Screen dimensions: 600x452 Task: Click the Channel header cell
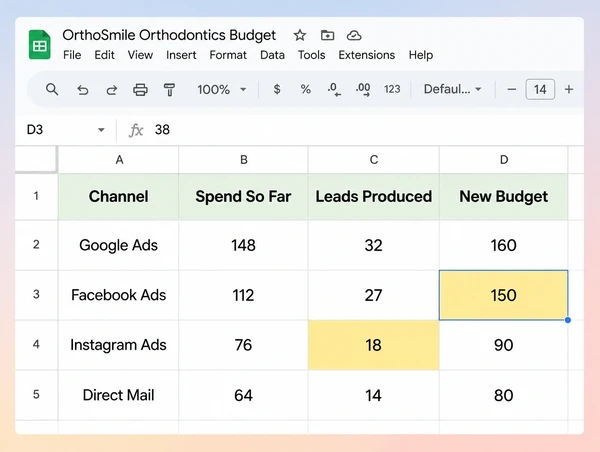[x=119, y=197]
